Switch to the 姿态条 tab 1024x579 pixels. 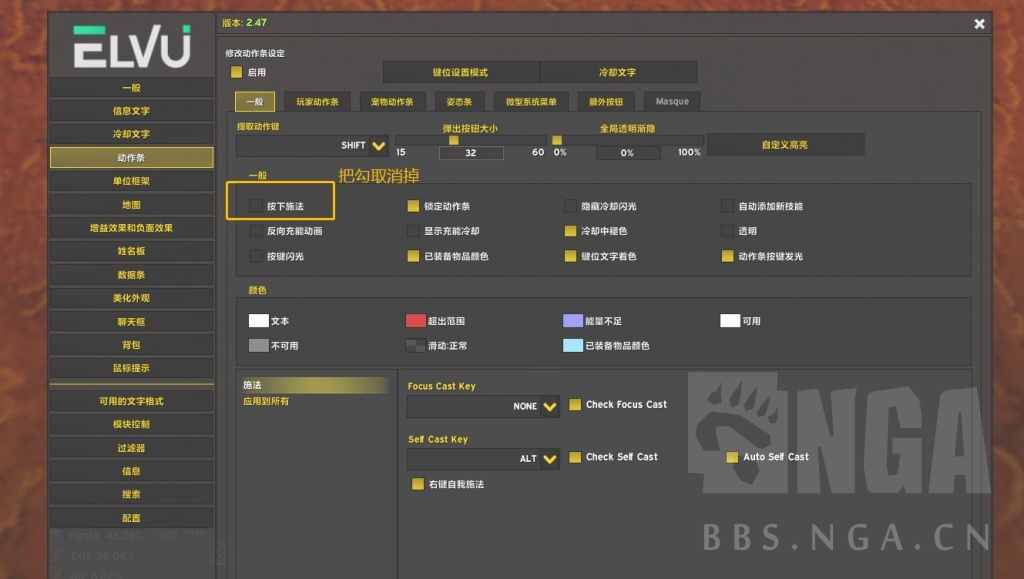coord(459,101)
